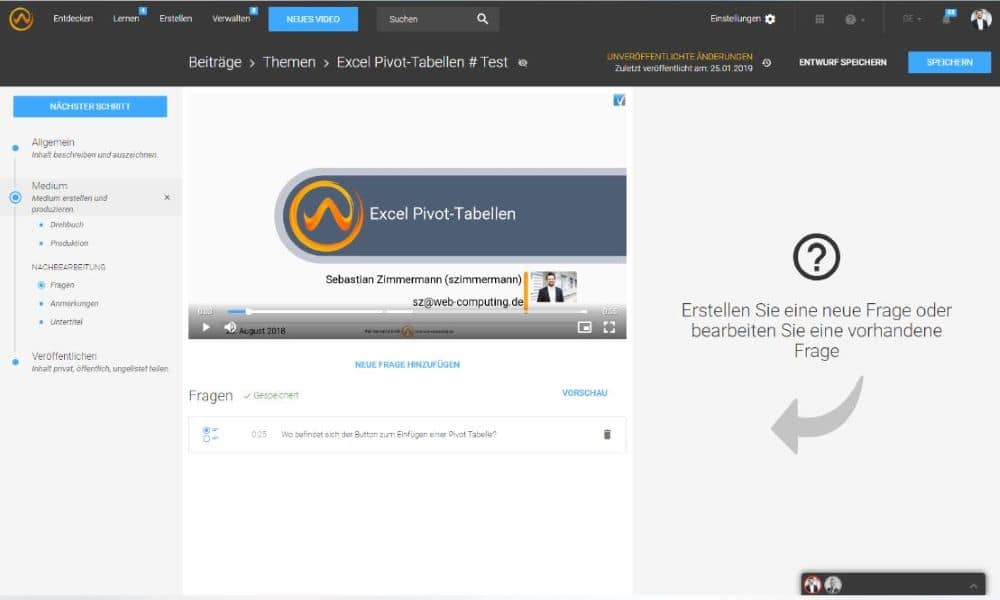This screenshot has width=1000, height=600.
Task: Click the second avatar in chat widget
Action: pos(833,584)
